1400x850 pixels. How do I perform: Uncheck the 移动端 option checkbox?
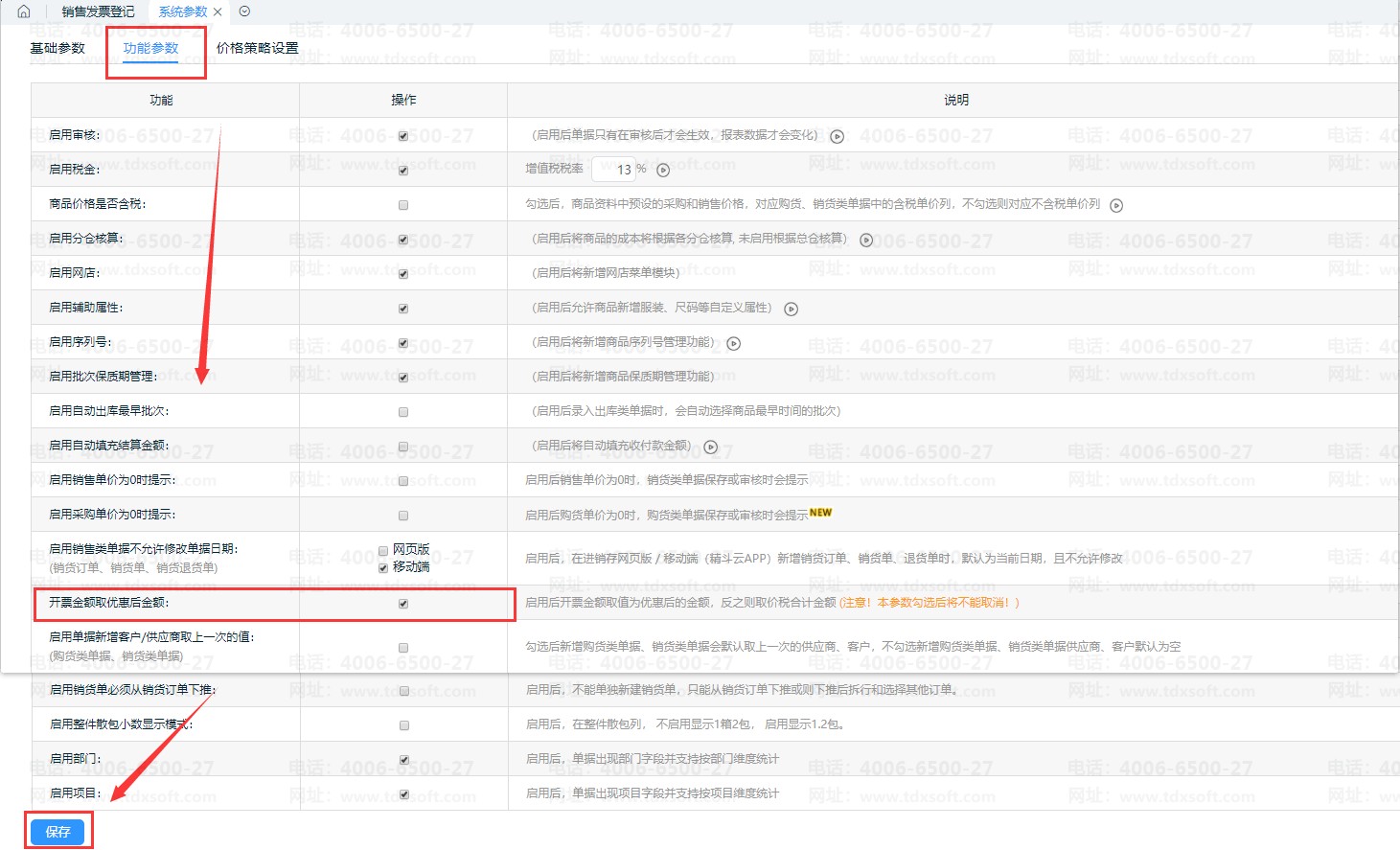(383, 567)
